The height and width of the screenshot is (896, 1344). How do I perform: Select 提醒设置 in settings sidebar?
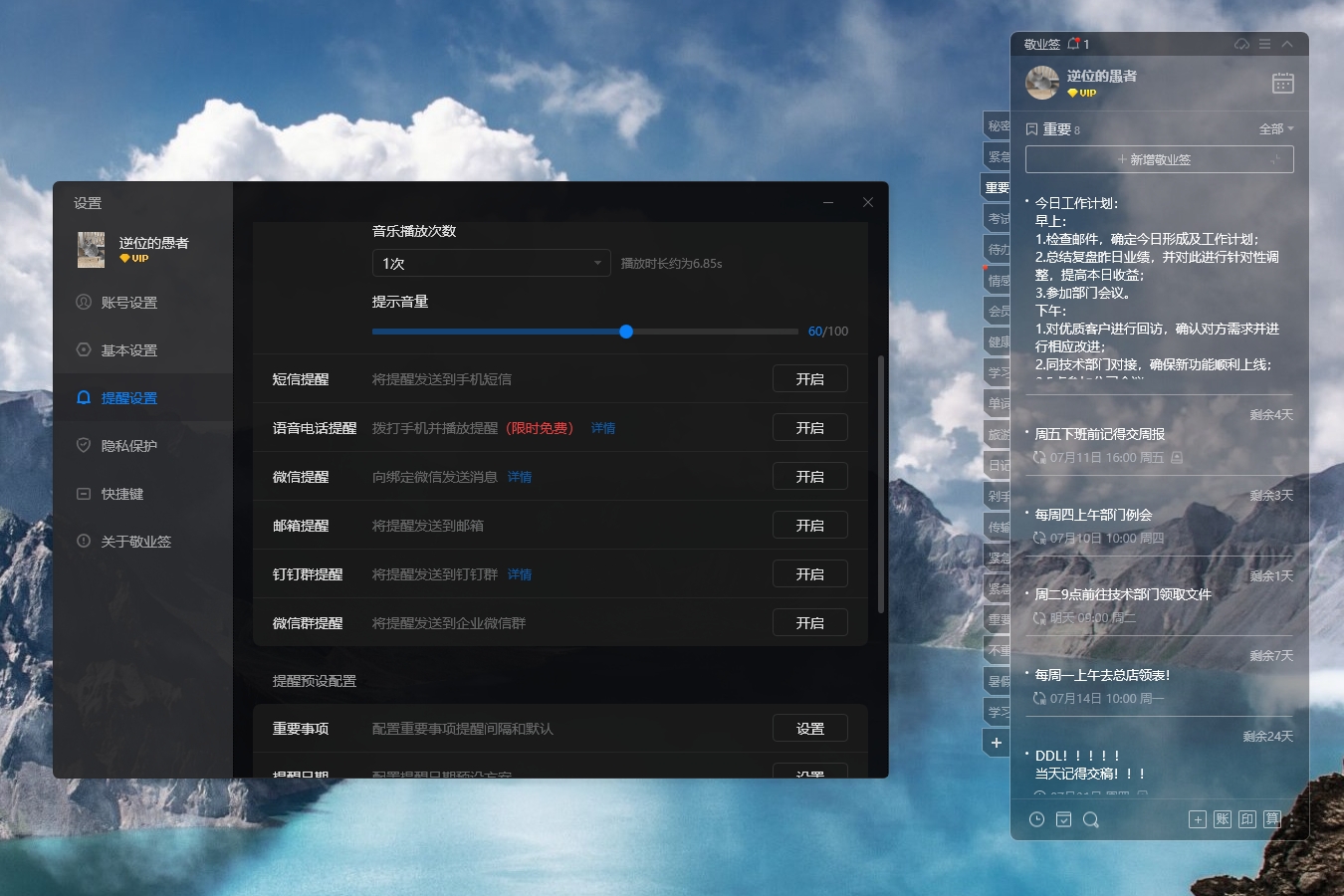point(143,398)
